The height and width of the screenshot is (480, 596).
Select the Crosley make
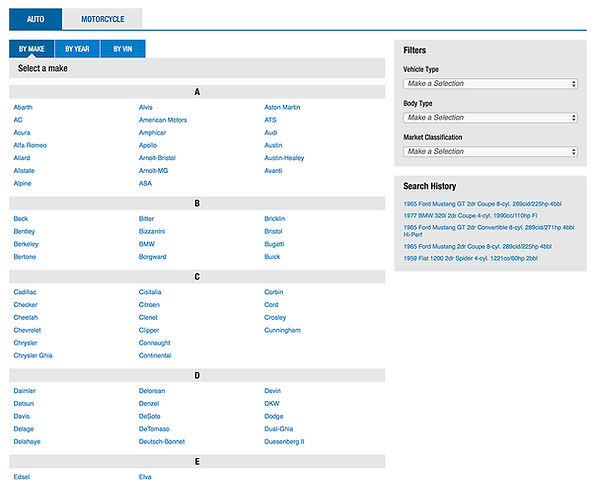click(275, 317)
